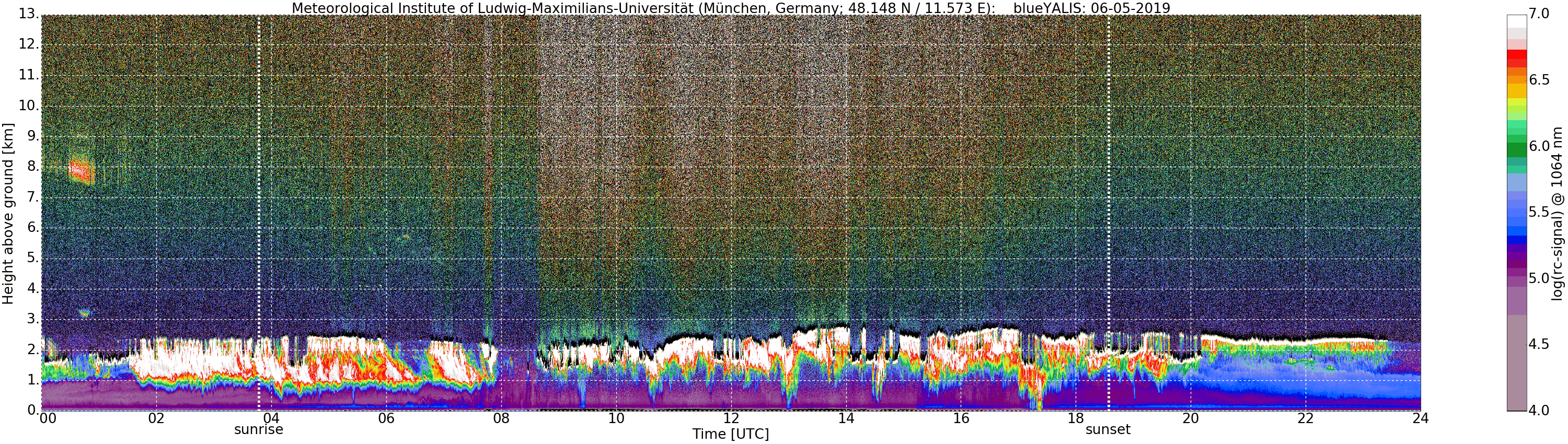Image resolution: width=1568 pixels, height=444 pixels.
Task: Click the 6 km height tick label
Action: click(x=33, y=227)
